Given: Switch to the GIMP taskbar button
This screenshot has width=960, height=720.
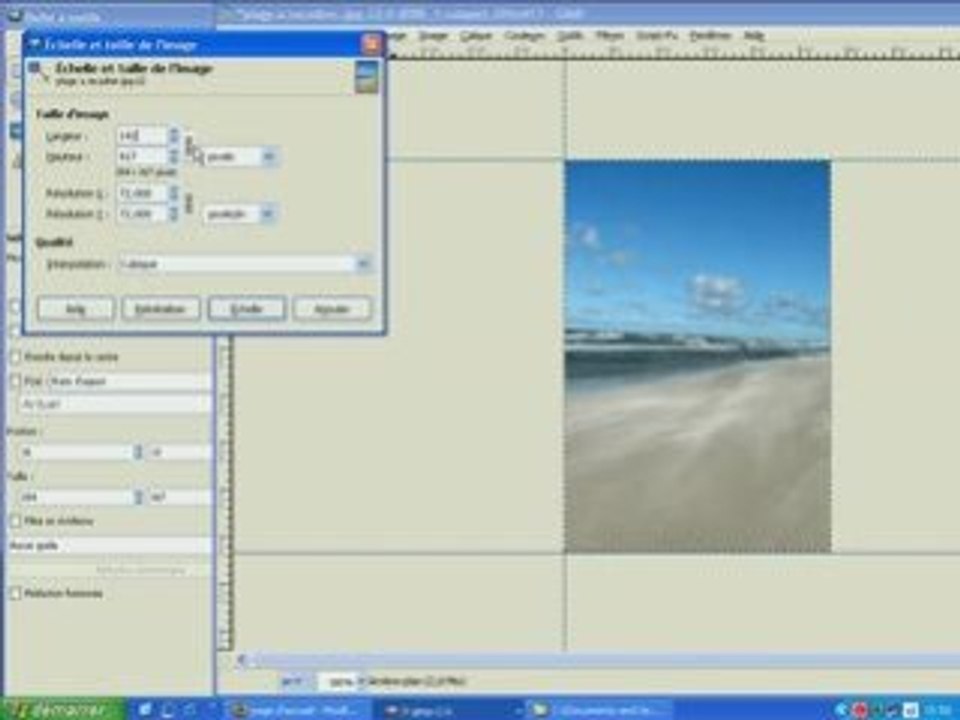Looking at the screenshot, I should click(449, 710).
